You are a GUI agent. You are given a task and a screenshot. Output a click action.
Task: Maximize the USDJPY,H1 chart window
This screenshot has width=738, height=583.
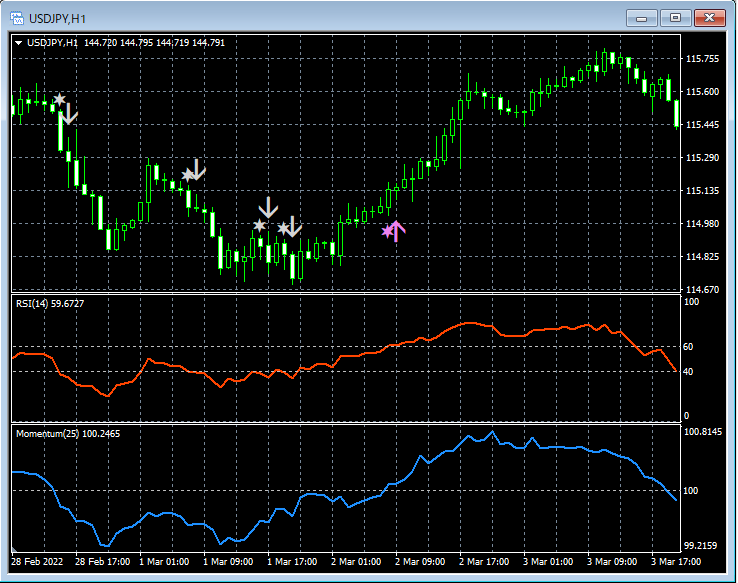(676, 17)
